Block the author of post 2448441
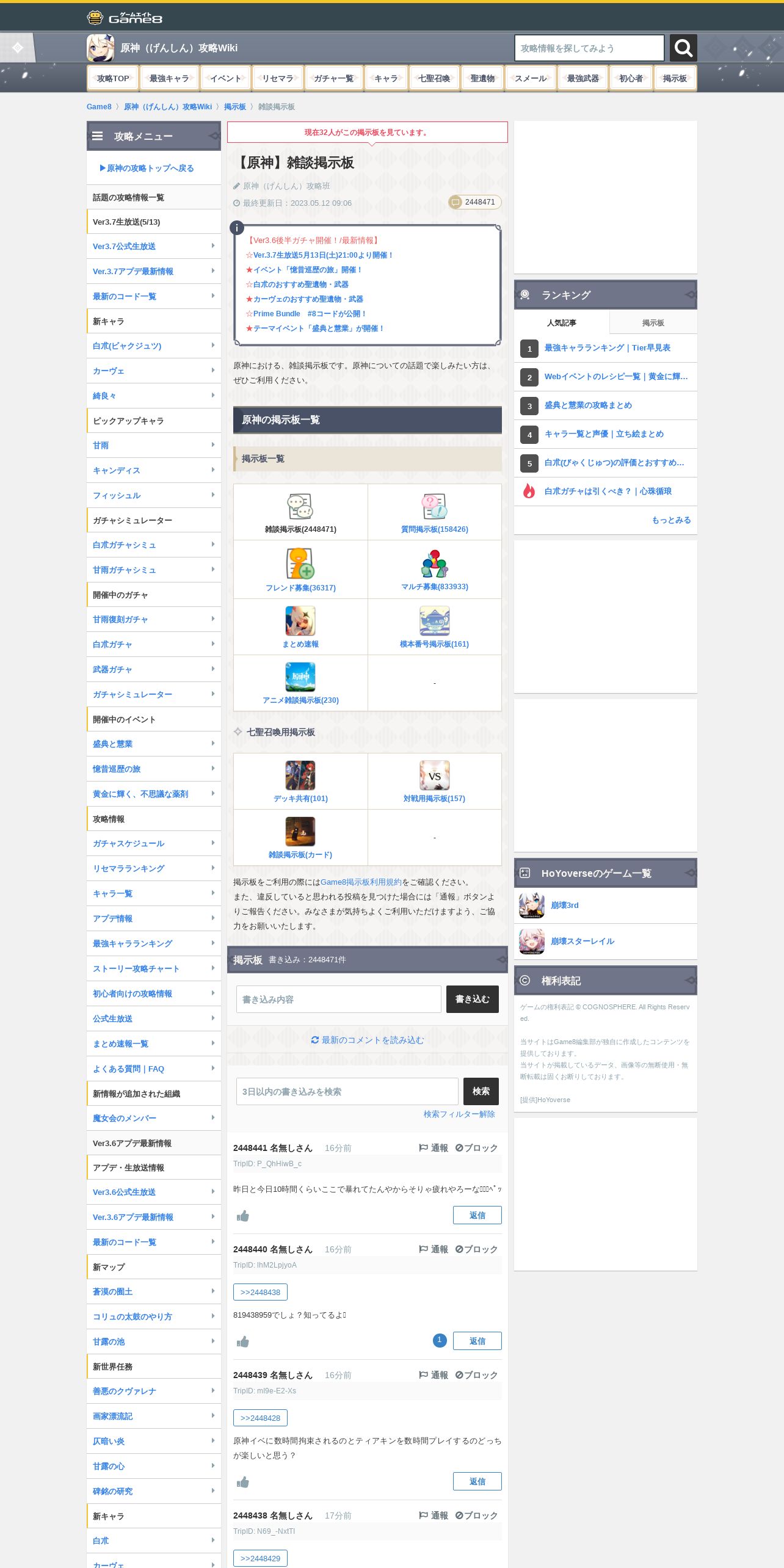This screenshot has height=1568, width=784. pyautogui.click(x=476, y=1148)
